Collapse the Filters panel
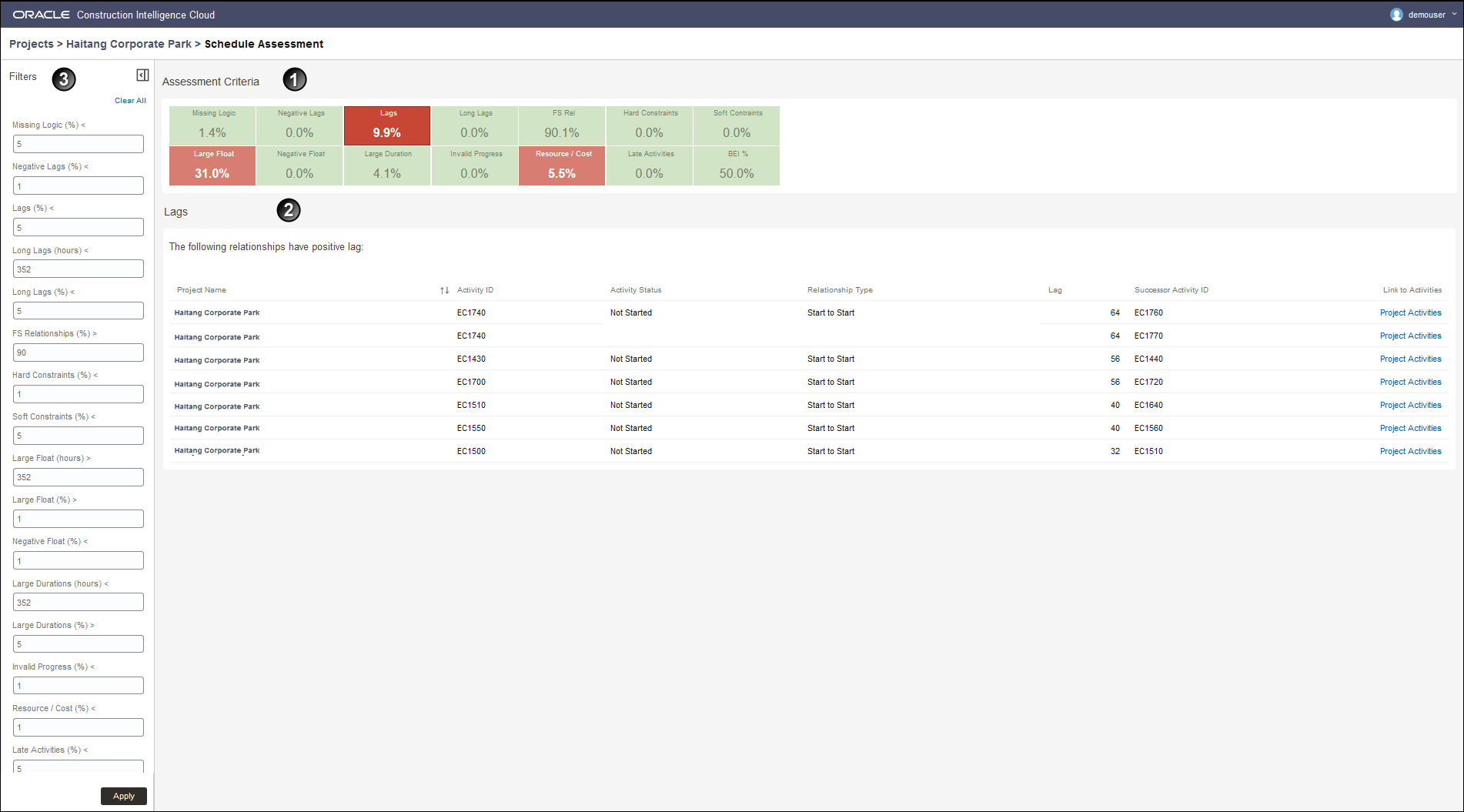 coord(142,75)
